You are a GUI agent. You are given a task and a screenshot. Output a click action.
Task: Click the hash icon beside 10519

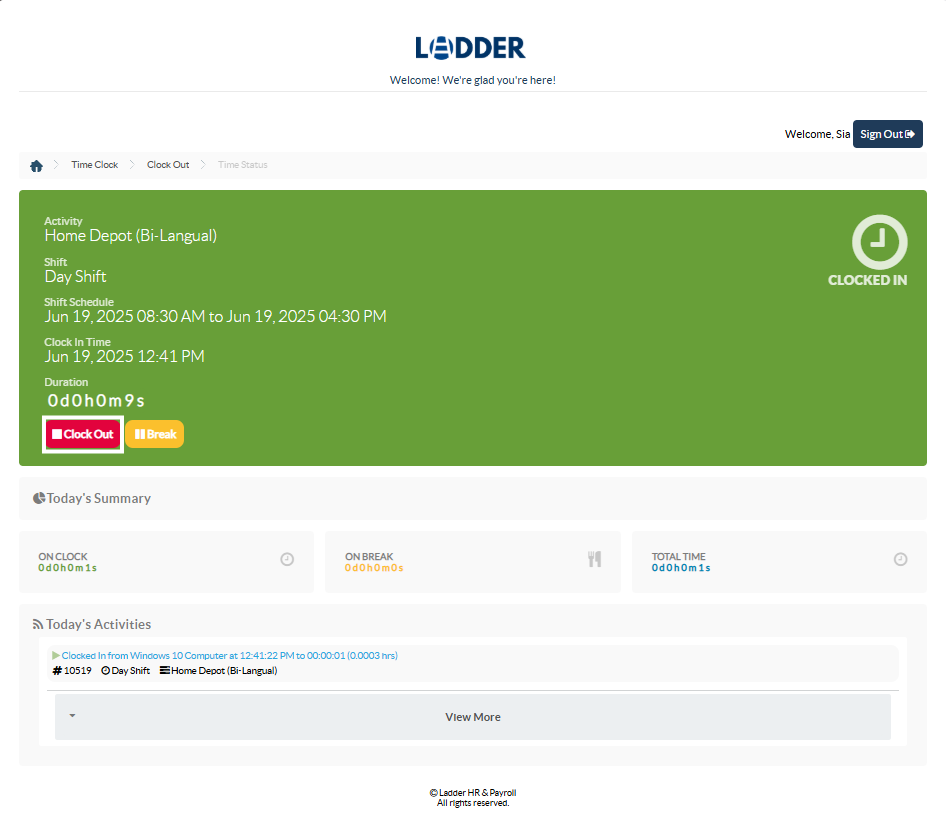pyautogui.click(x=57, y=671)
